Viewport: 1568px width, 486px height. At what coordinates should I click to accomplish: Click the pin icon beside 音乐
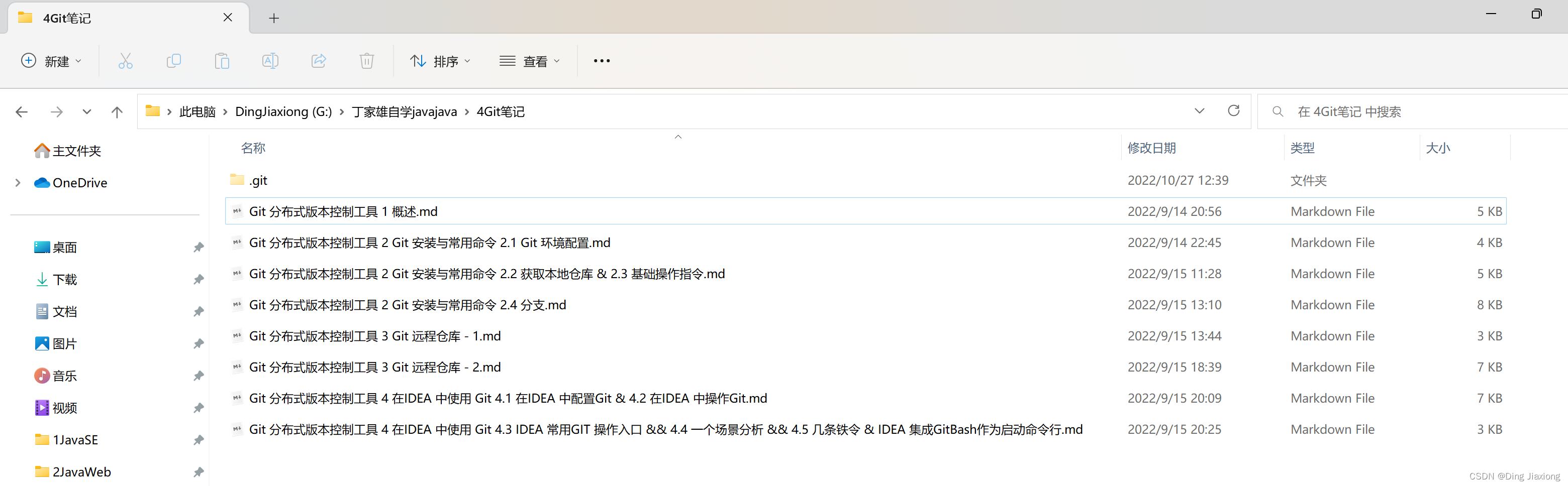[199, 376]
